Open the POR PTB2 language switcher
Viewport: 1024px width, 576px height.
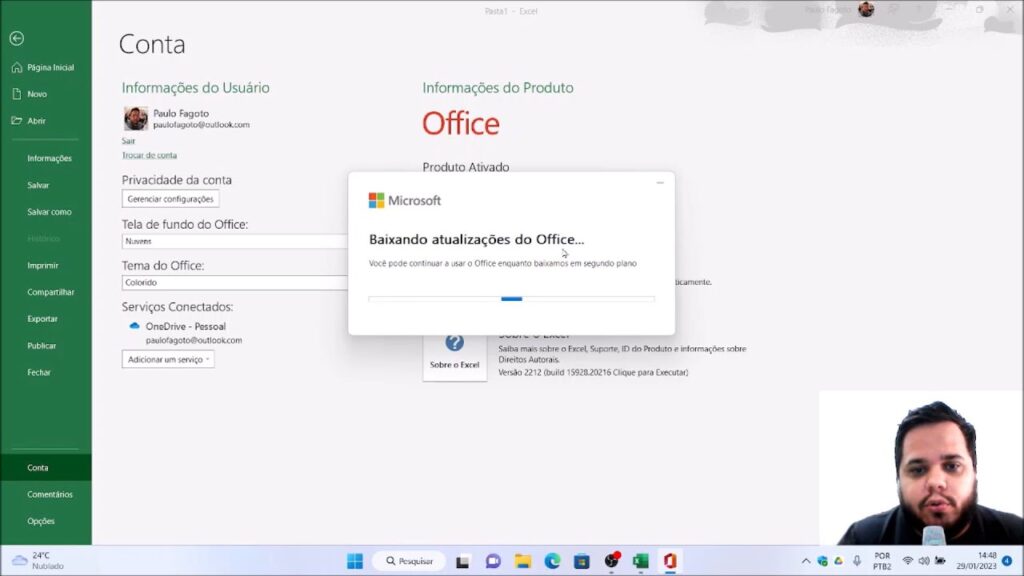point(882,561)
